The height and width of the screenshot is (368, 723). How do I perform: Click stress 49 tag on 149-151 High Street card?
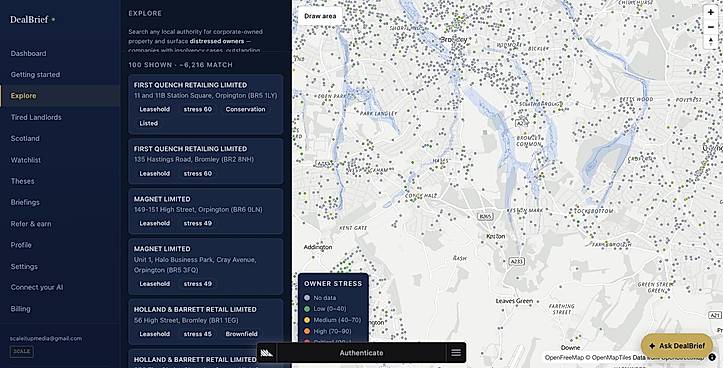[198, 223]
